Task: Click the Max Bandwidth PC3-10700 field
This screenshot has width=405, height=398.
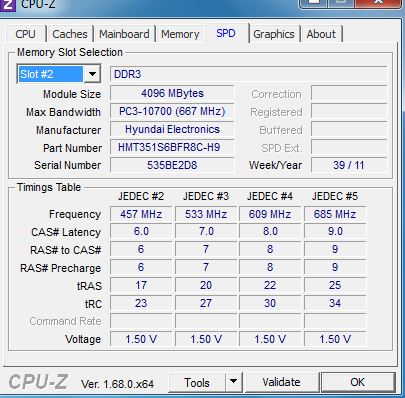Action: (172, 111)
